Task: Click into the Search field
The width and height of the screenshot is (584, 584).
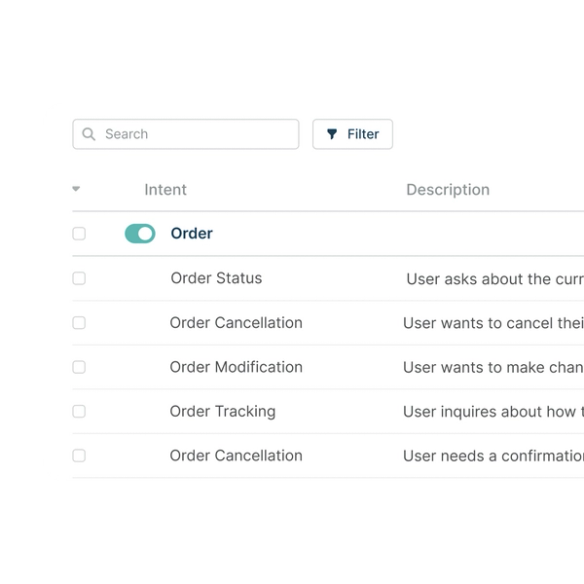Action: click(x=186, y=134)
